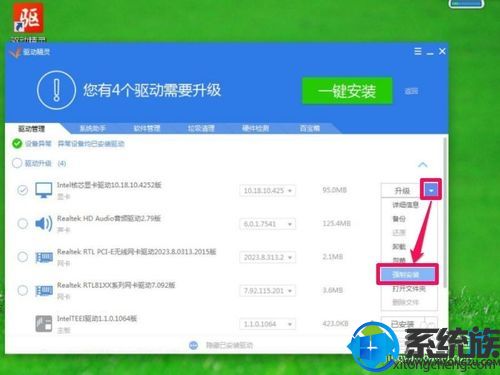
Task: Click the network card icon for Realtek RTL PCI-E
Action: (x=44, y=257)
